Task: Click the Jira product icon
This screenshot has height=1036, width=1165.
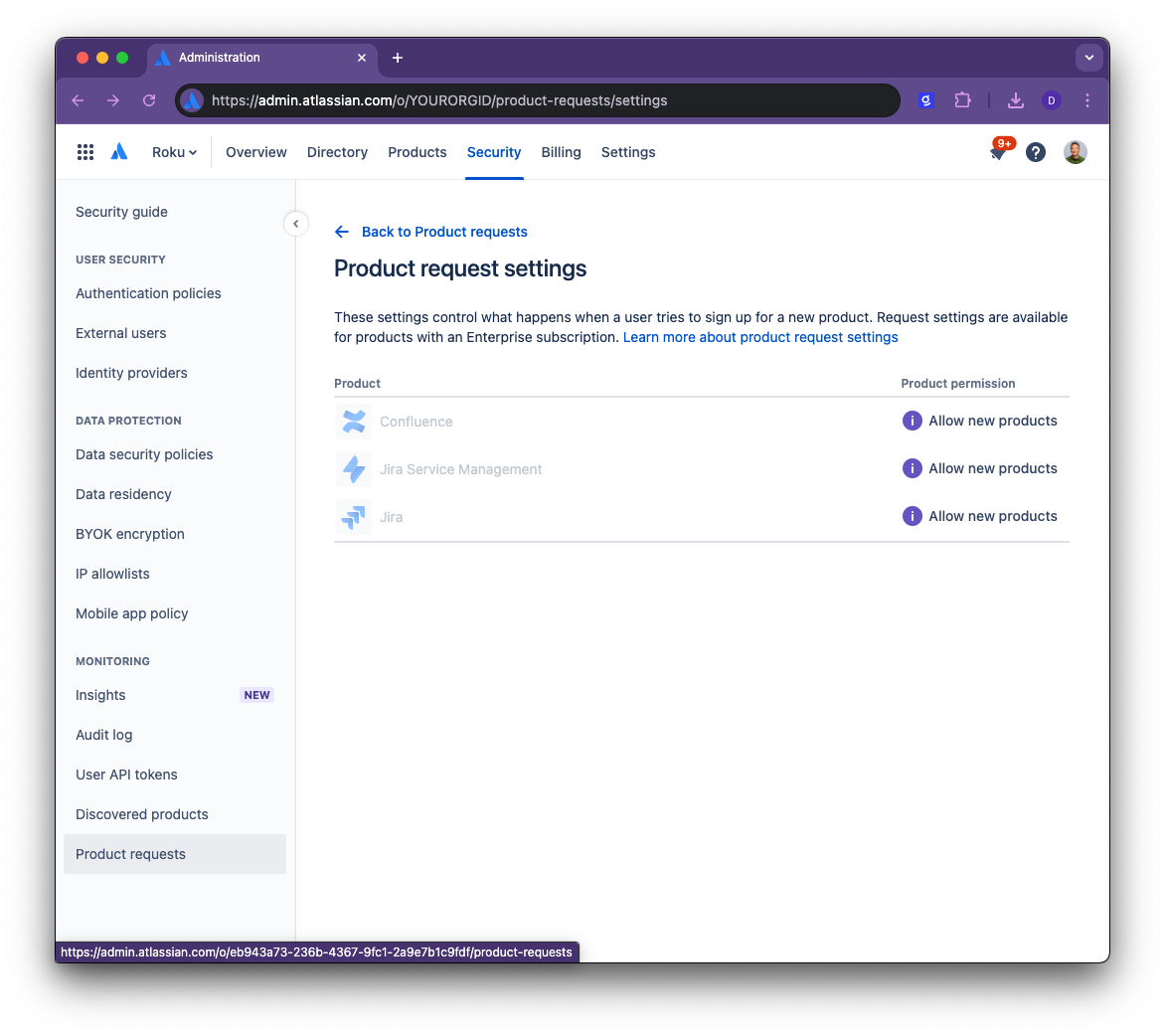Action: [354, 516]
